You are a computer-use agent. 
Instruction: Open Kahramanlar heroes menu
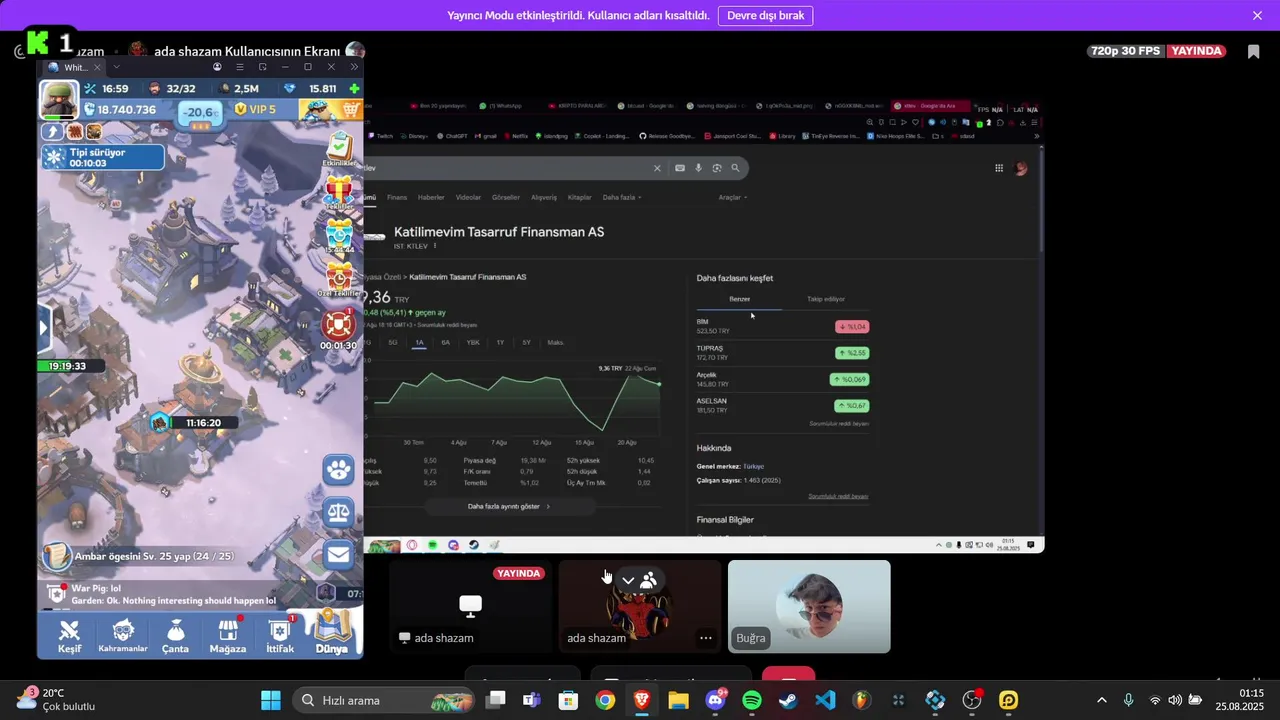tap(123, 636)
